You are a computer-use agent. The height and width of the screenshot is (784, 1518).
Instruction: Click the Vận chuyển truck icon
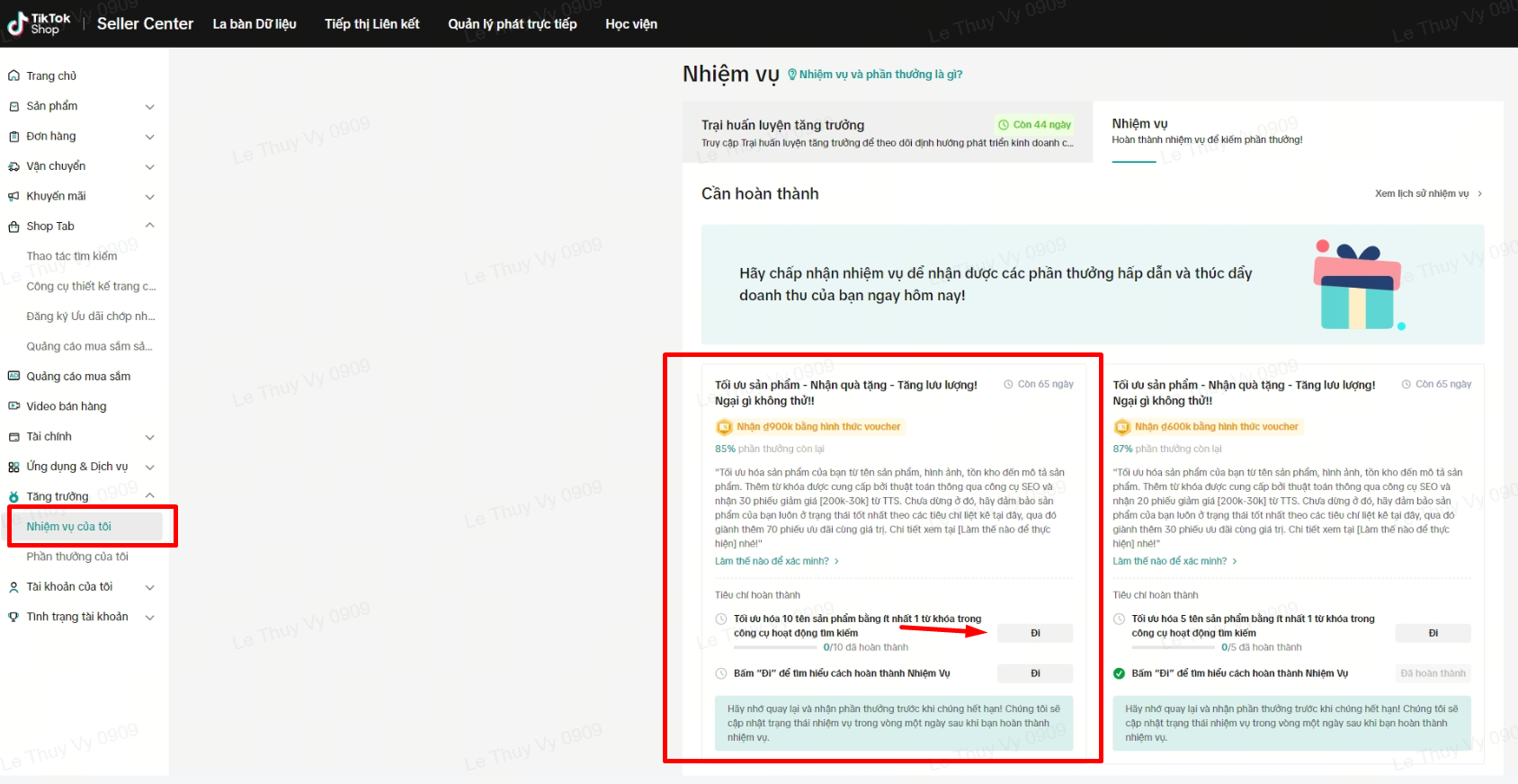(13, 166)
